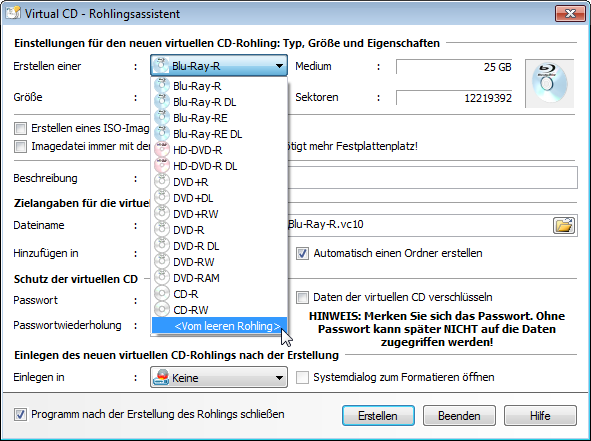Open Hilfe button
The width and height of the screenshot is (591, 441).
tap(540, 416)
